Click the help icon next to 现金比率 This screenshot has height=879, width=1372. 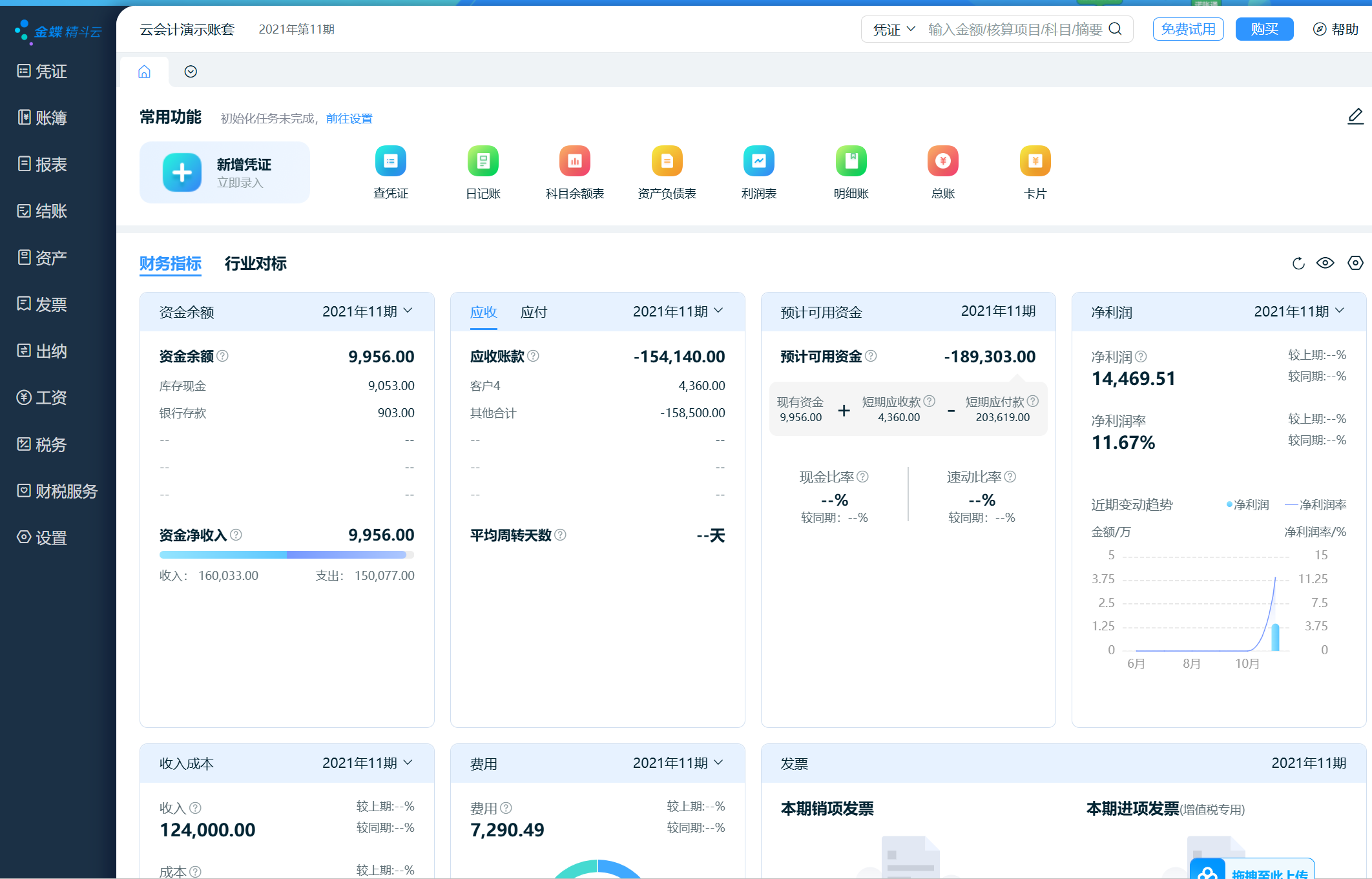tap(862, 477)
